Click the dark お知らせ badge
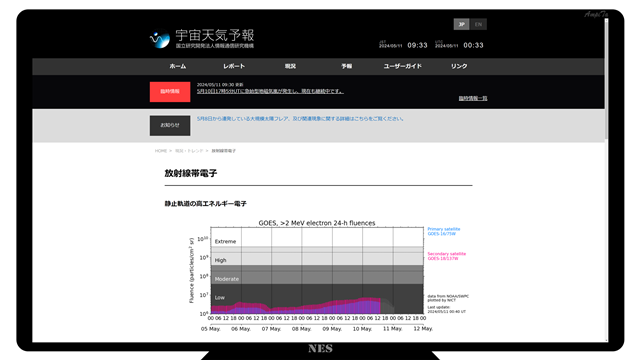This screenshot has height=360, width=640. (170, 125)
